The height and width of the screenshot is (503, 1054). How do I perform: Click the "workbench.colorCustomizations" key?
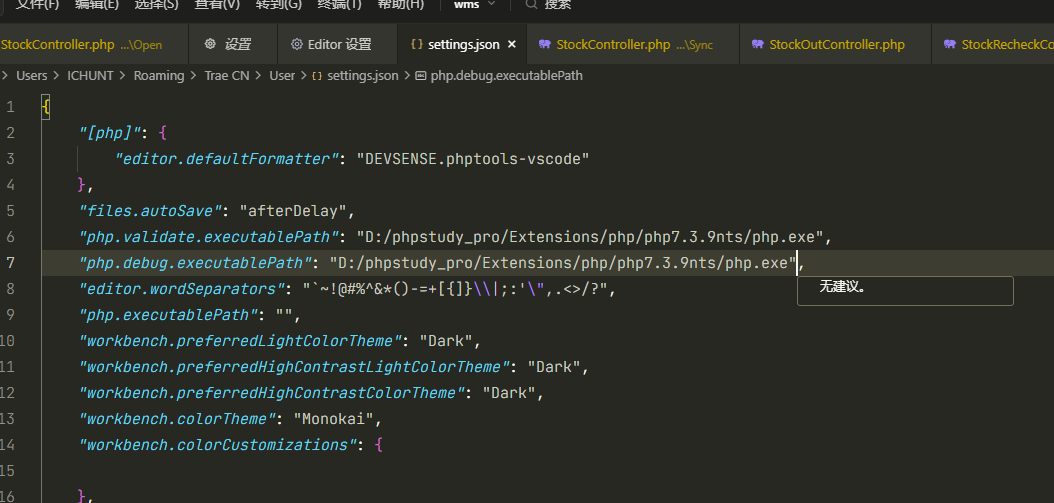pos(218,445)
